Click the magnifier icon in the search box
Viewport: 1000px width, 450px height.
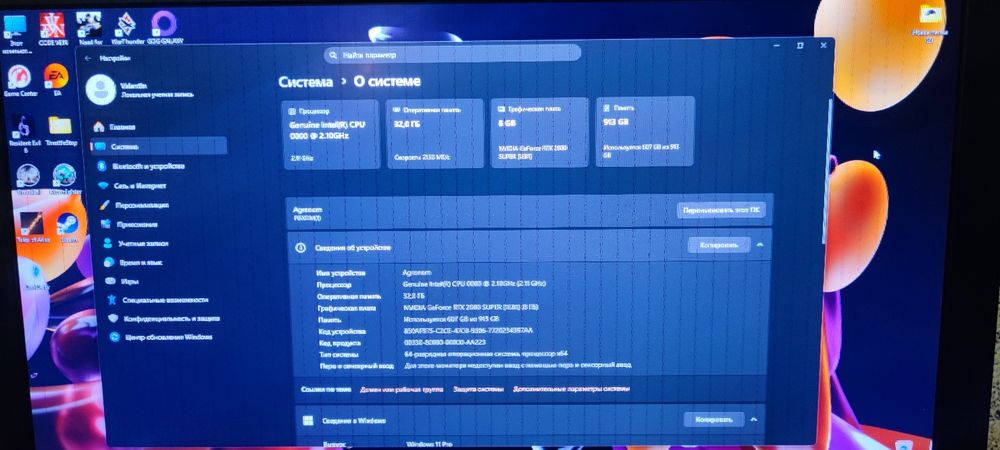coord(334,55)
